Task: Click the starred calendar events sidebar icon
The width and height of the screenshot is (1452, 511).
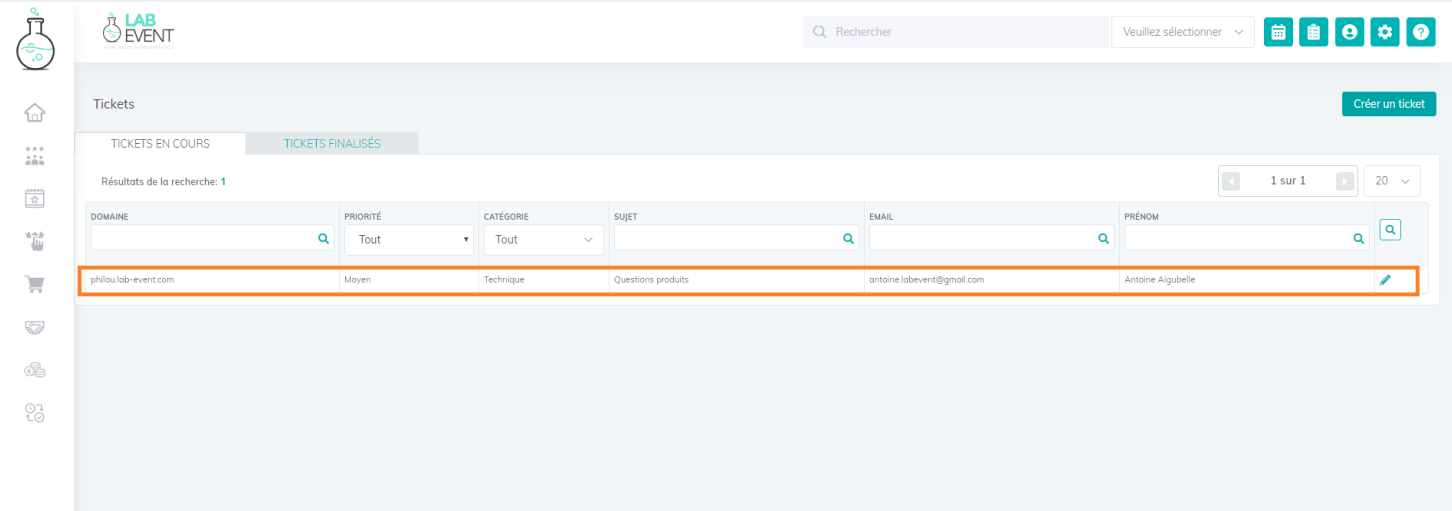Action: [x=35, y=198]
